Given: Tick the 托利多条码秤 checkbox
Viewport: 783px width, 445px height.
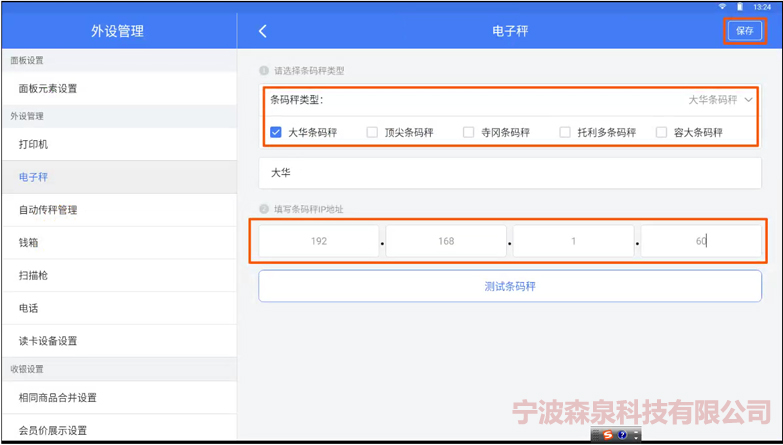Looking at the screenshot, I should (565, 132).
